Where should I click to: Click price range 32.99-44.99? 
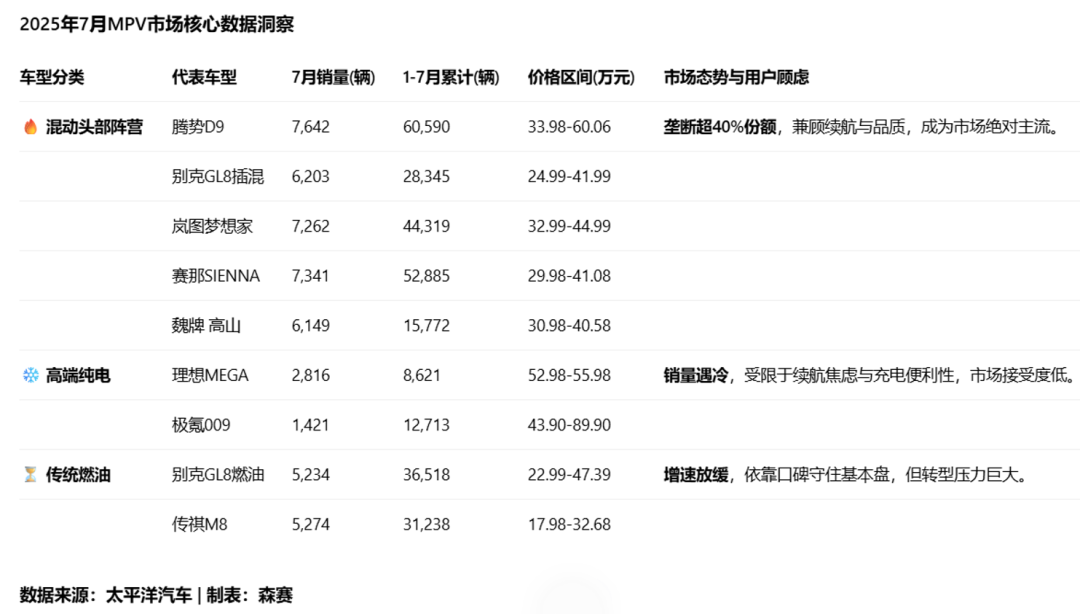[x=570, y=226]
